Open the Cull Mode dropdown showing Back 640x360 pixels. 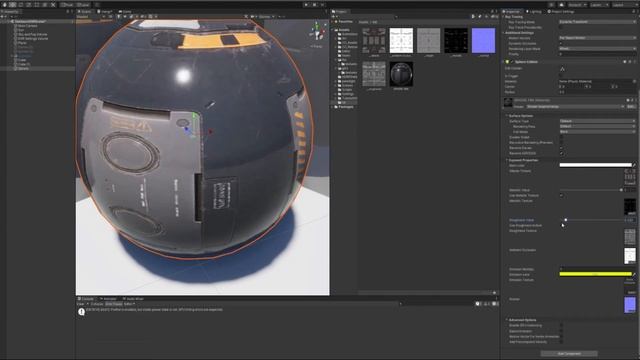click(598, 132)
